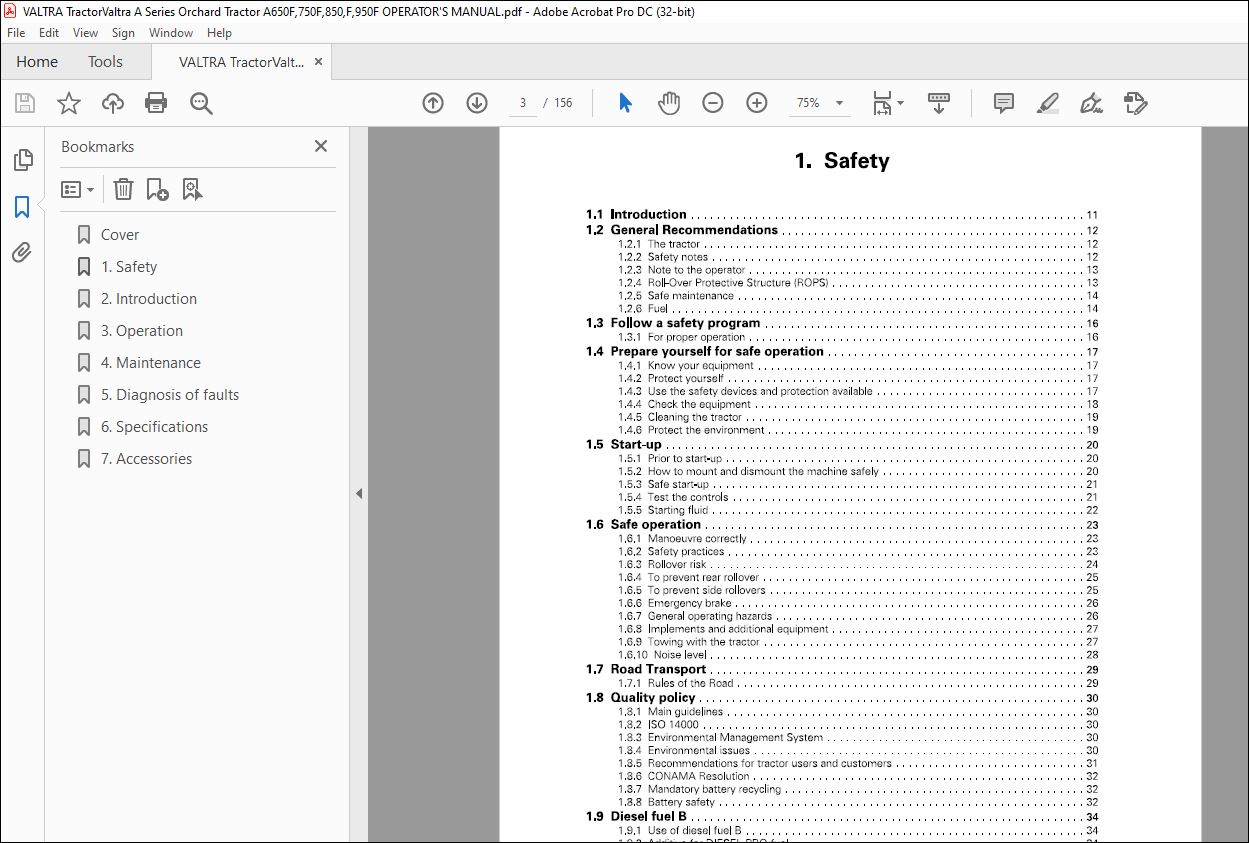Open the Sign document pen icon
Viewport: 1249px width, 843px height.
[x=1091, y=103]
